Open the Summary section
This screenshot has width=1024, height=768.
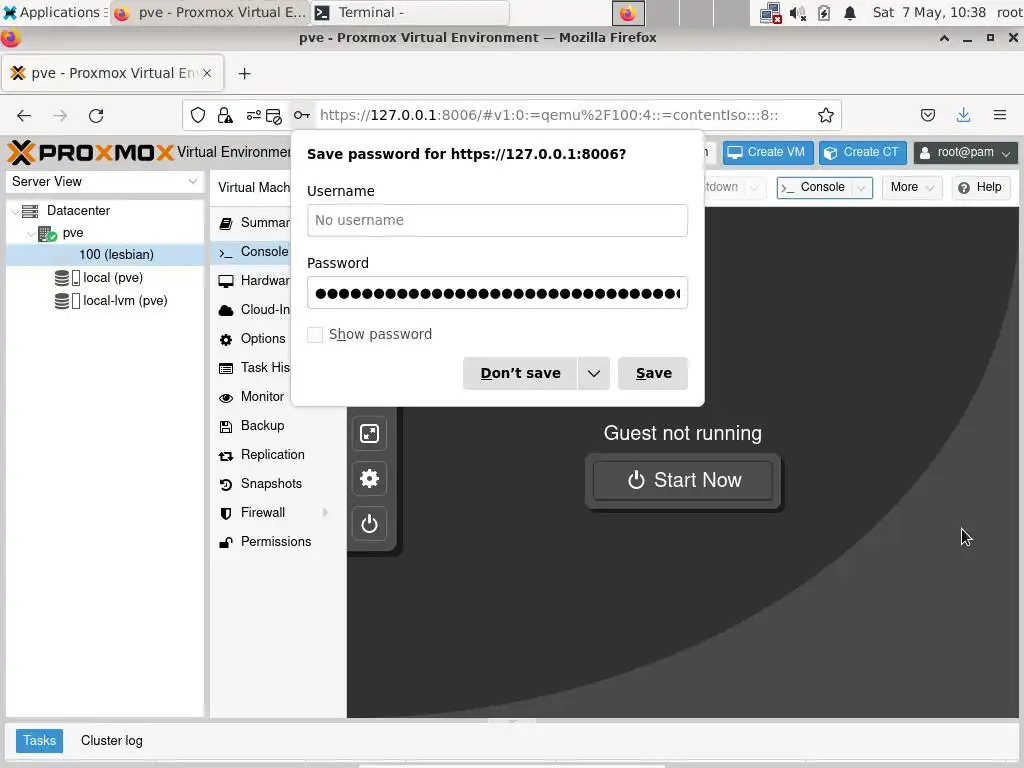click(x=255, y=223)
